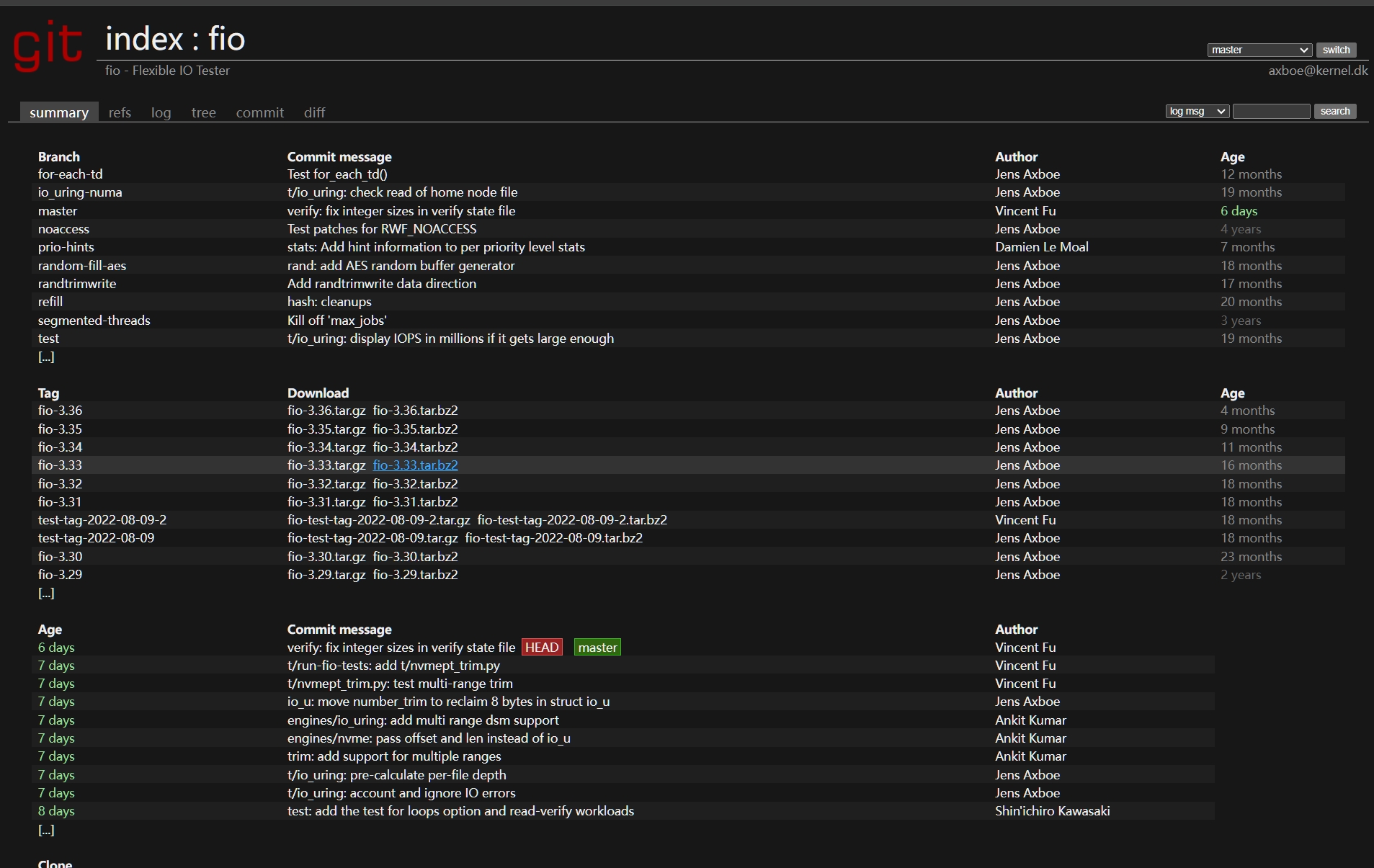Open commit 'trim: add support for multiple ranges'
This screenshot has height=868, width=1374.
(394, 756)
